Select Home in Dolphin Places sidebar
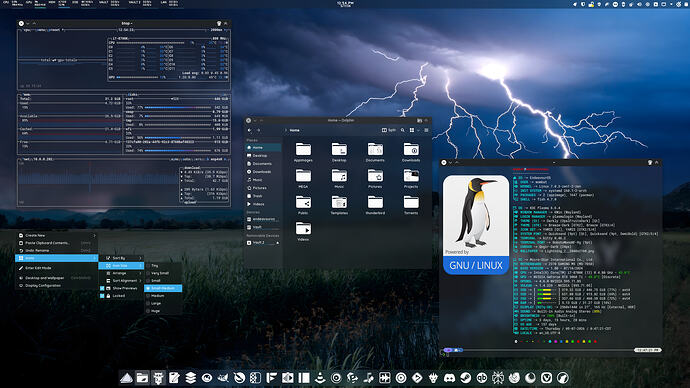Image resolution: width=690 pixels, height=388 pixels. [x=263, y=147]
